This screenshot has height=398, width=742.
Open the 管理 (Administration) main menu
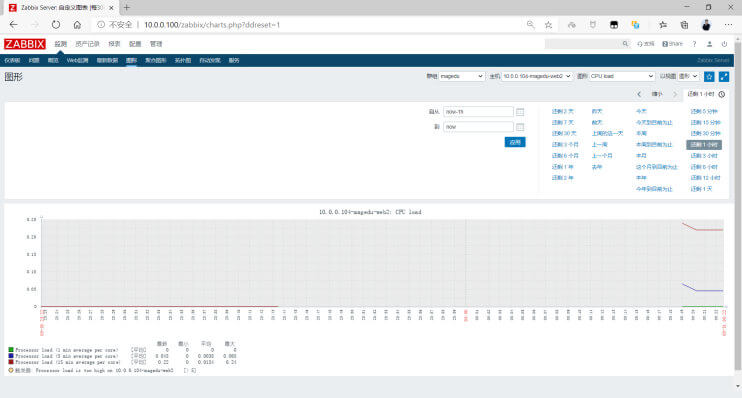point(156,44)
